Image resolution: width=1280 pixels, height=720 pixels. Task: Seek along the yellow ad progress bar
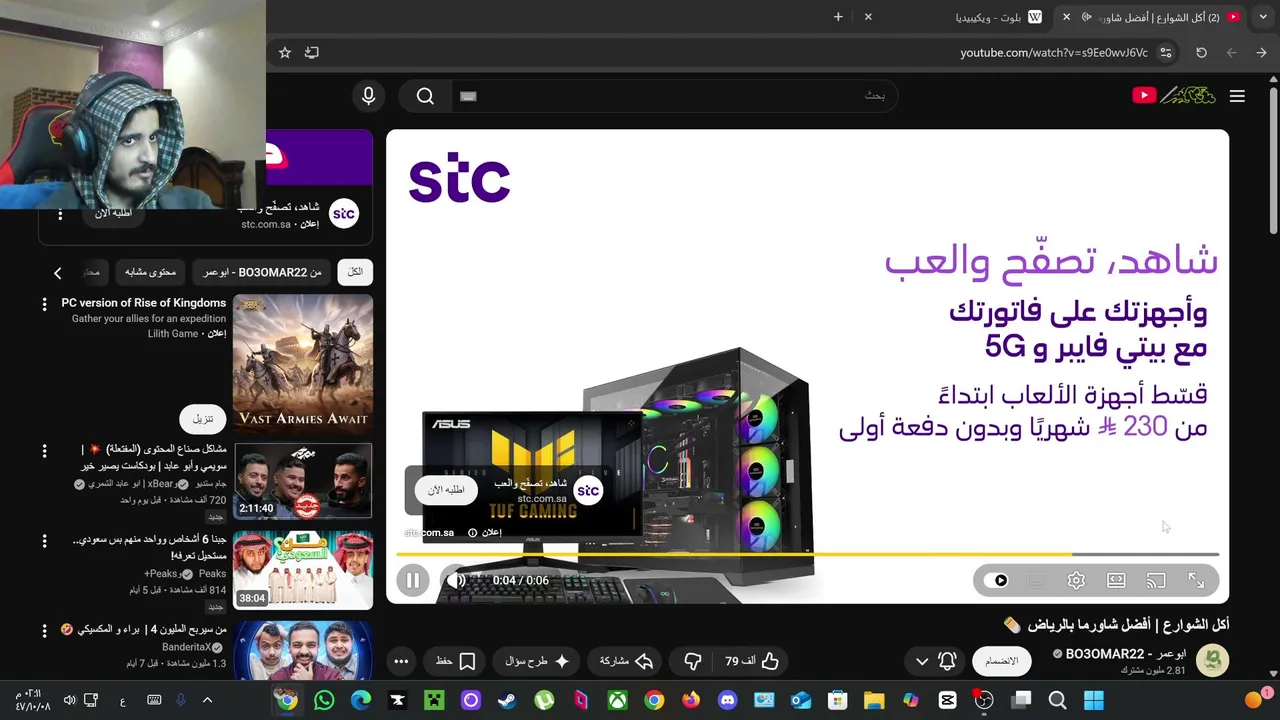click(x=808, y=554)
